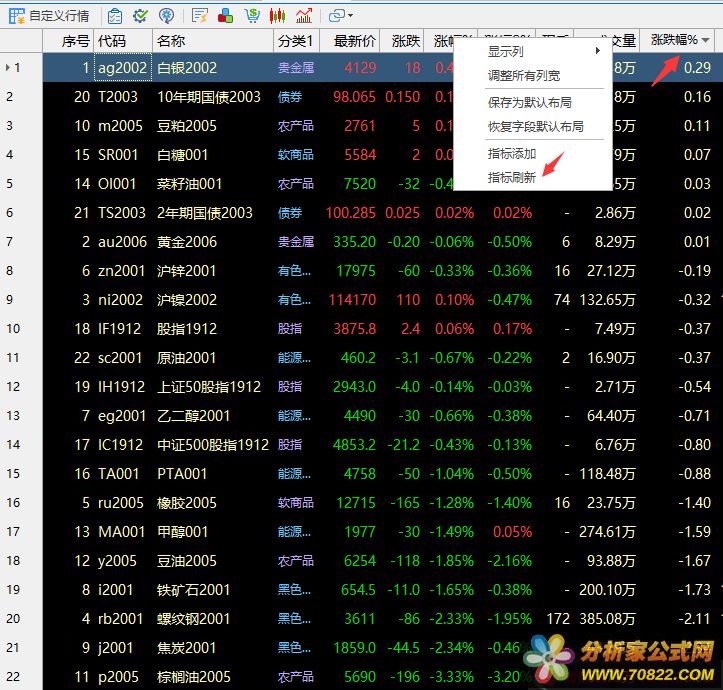Viewport: 723px width, 690px height.
Task: Select eg2001 code cell
Action: click(122, 416)
